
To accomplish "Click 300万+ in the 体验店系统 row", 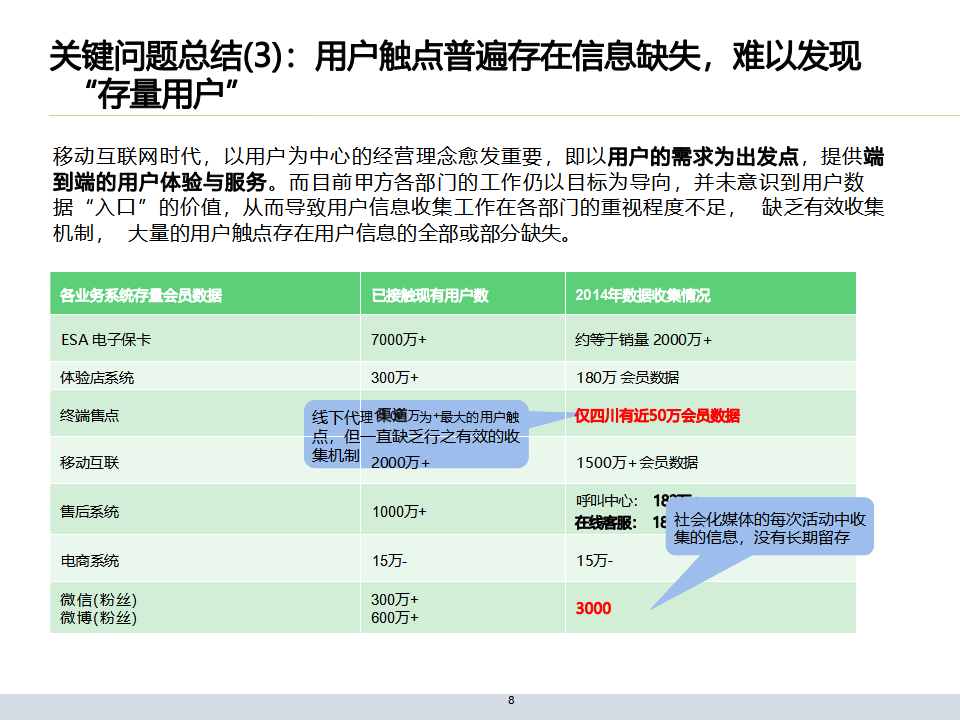I will point(394,378).
